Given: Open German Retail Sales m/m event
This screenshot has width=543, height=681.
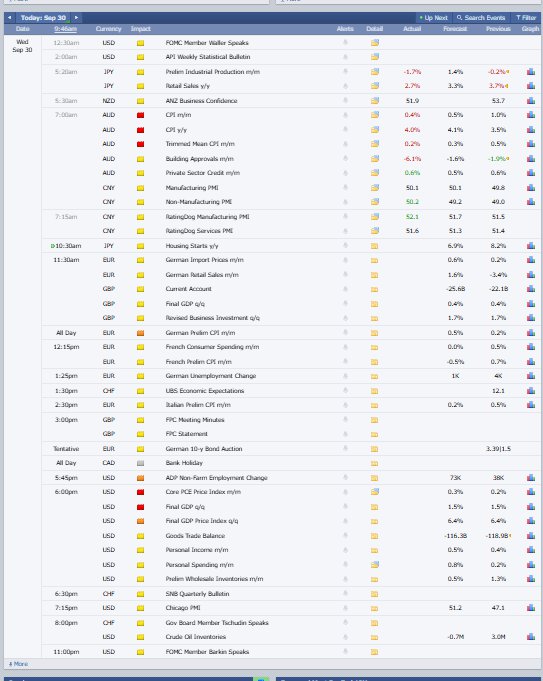Looking at the screenshot, I should point(202,275).
